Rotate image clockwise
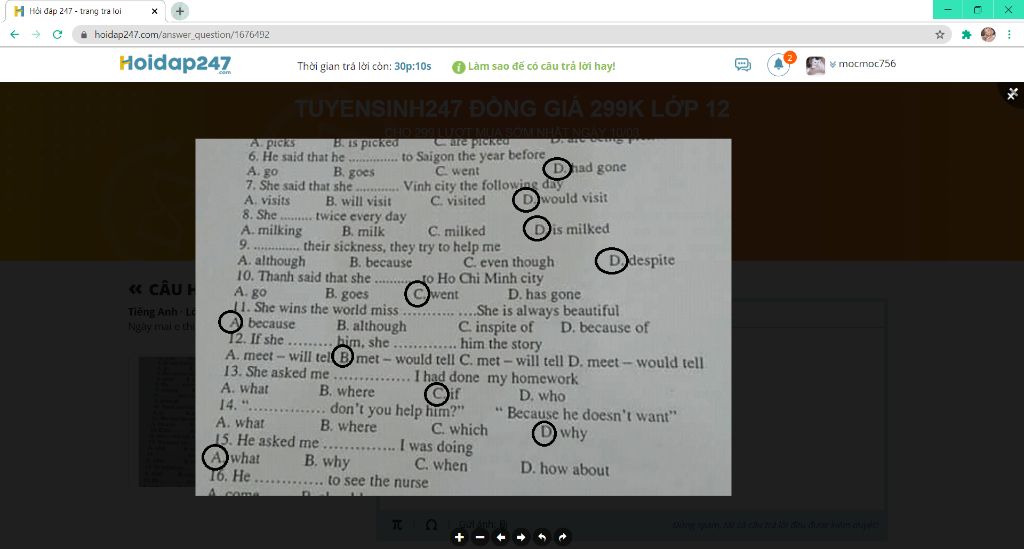The image size is (1024, 549). click(x=562, y=537)
